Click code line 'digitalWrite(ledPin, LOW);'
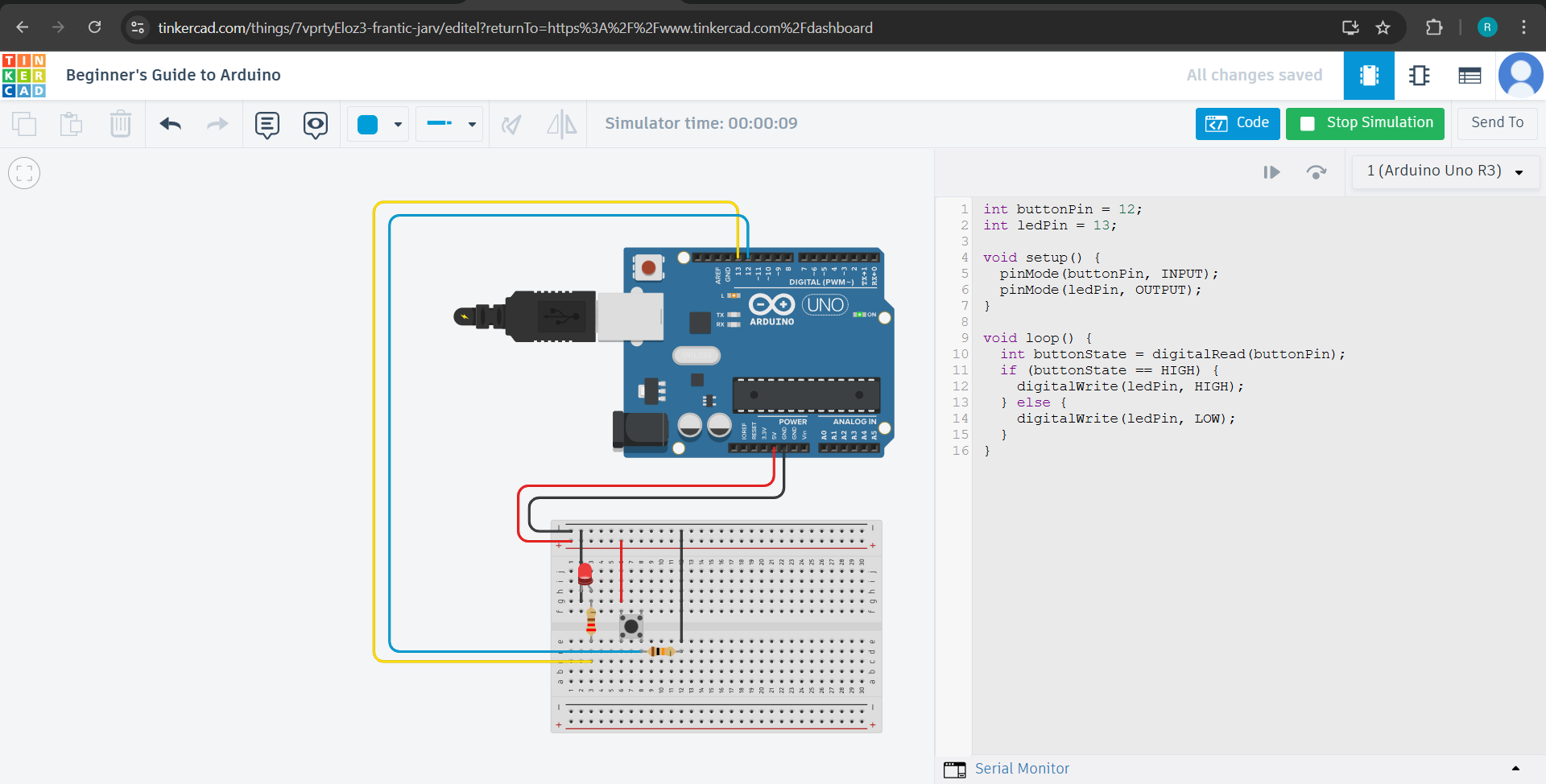Image resolution: width=1546 pixels, height=784 pixels. tap(1126, 419)
